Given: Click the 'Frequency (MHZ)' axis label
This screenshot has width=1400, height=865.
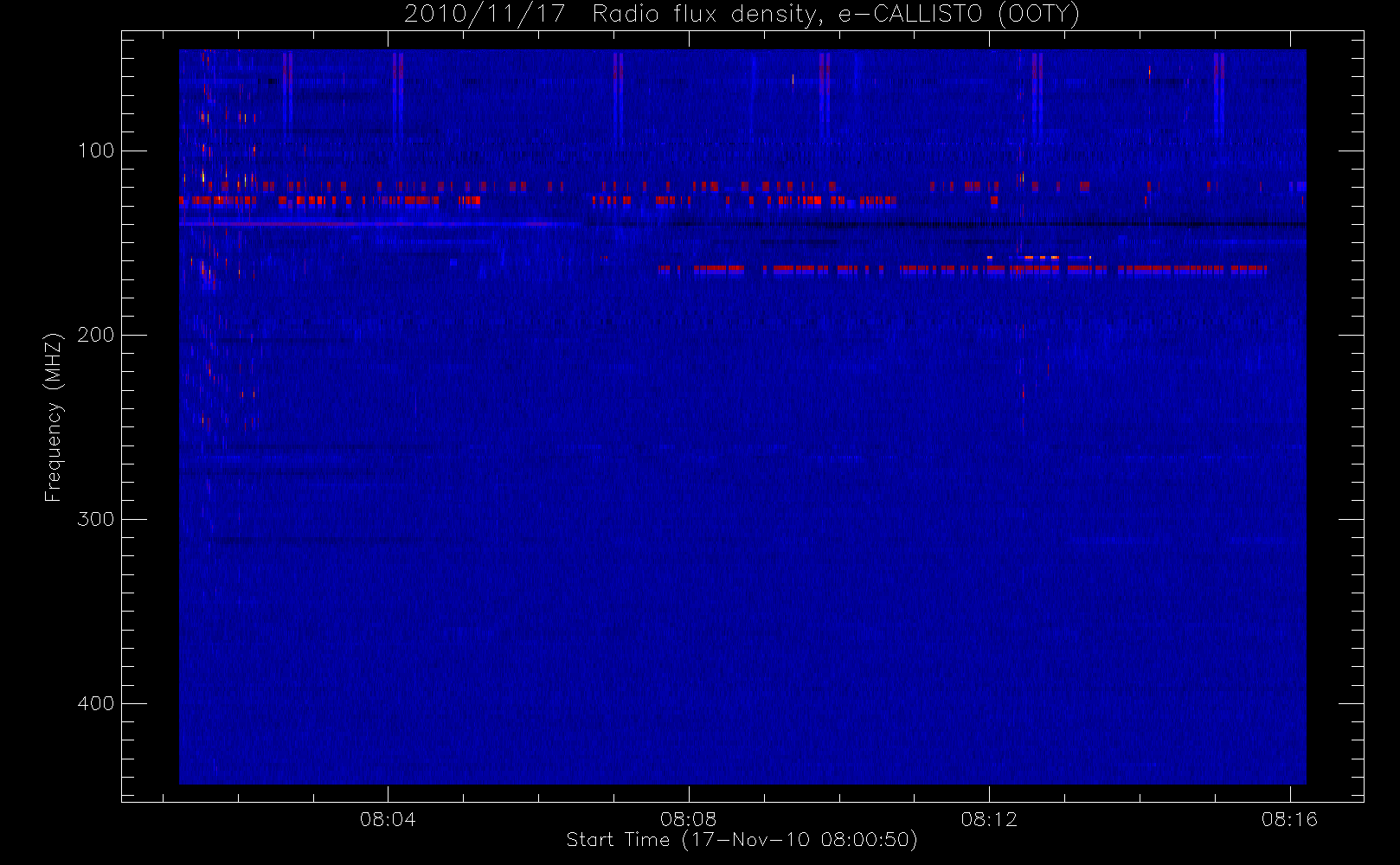Looking at the screenshot, I should coord(54,417).
